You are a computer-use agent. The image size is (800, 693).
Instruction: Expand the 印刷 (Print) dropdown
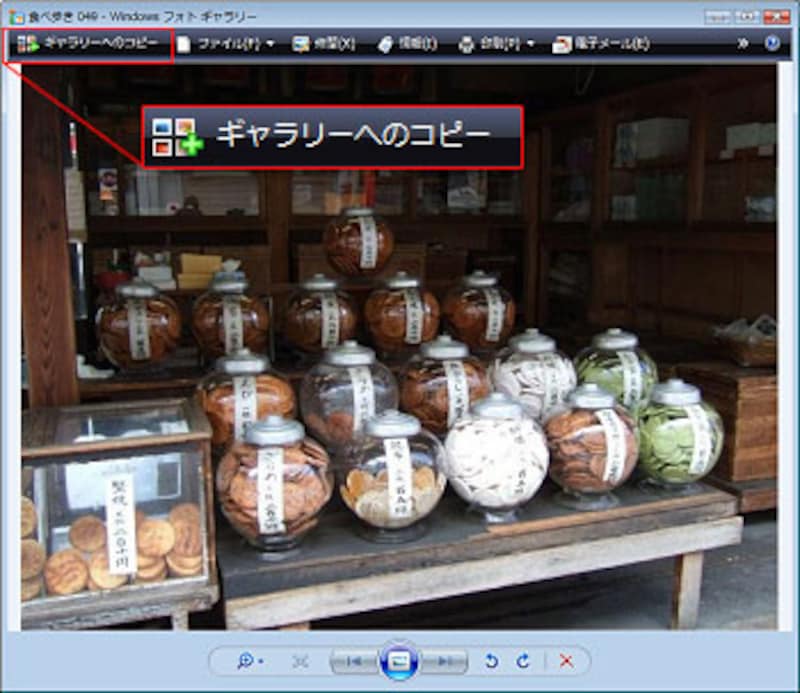496,44
